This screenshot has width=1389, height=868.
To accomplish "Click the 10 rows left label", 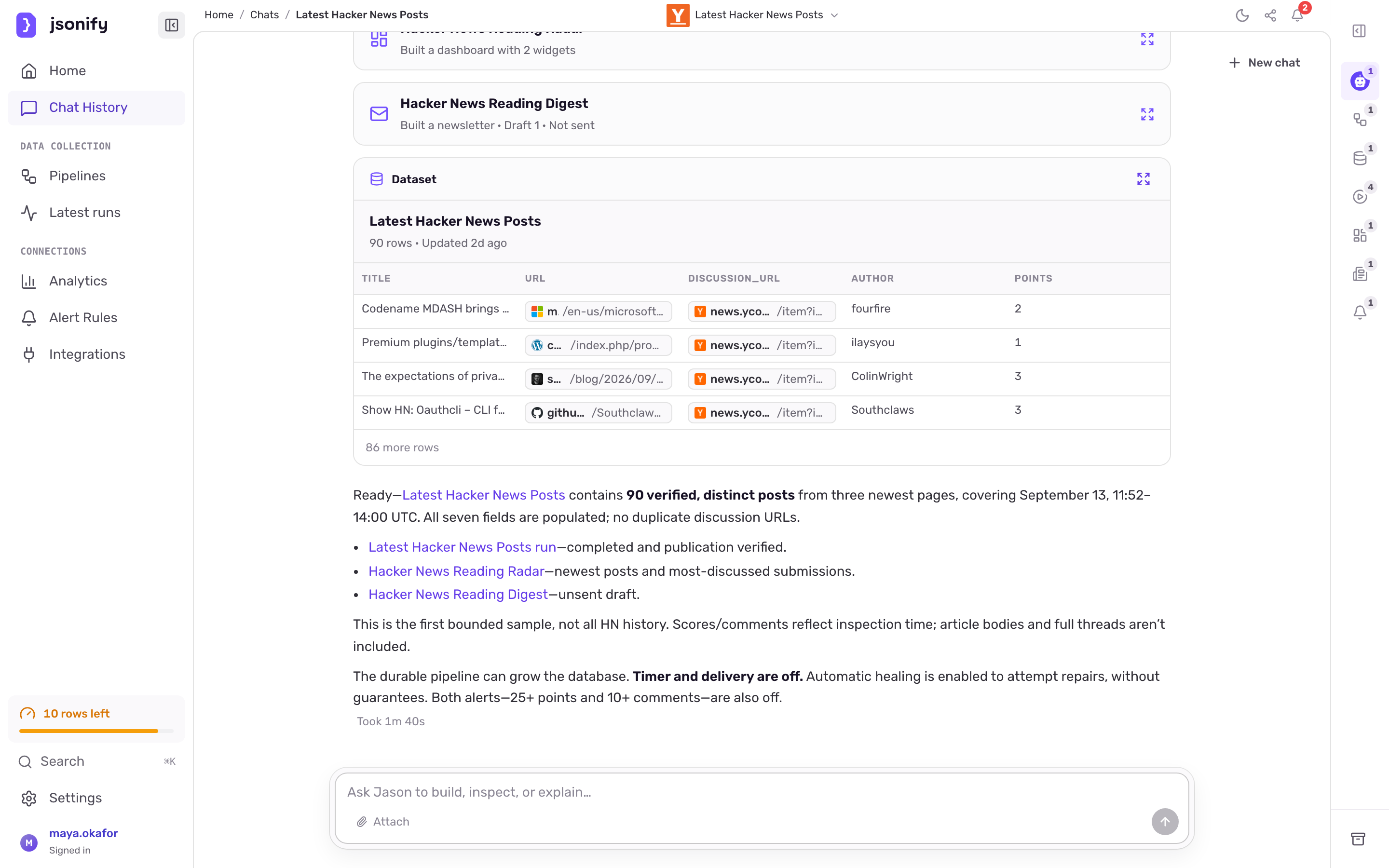I will (x=76, y=714).
